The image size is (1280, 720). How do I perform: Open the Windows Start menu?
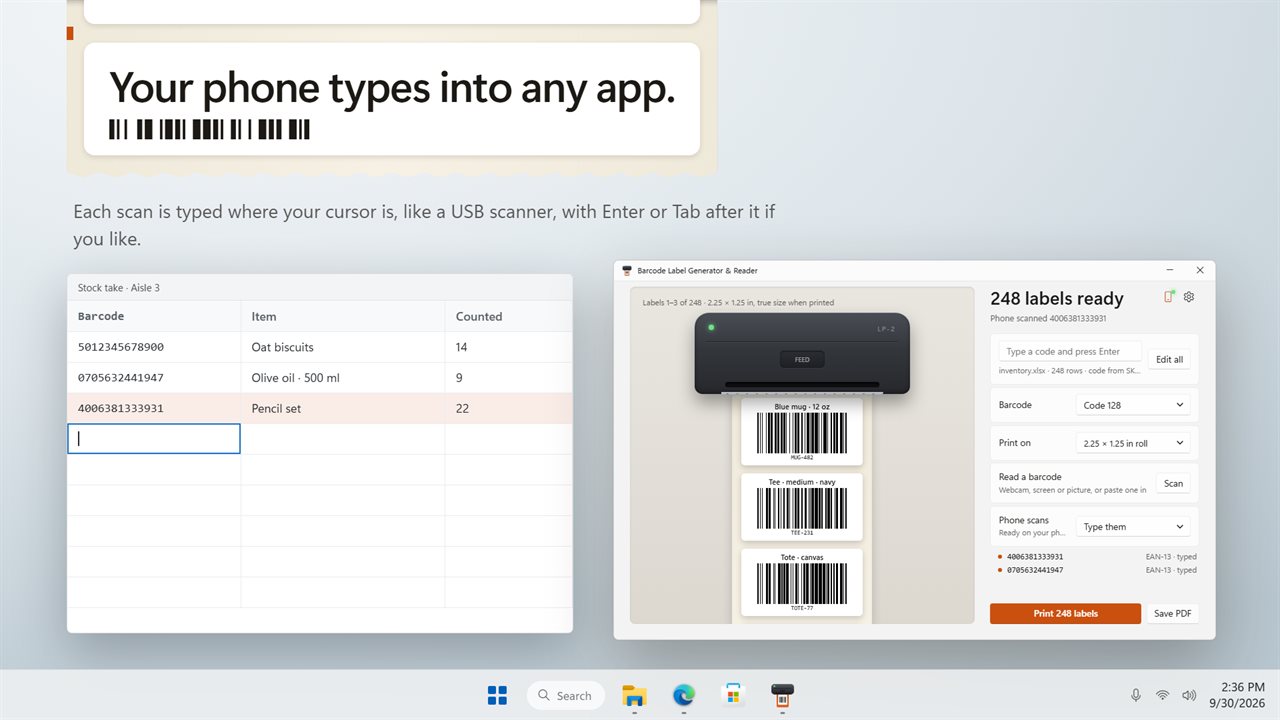[x=497, y=695]
